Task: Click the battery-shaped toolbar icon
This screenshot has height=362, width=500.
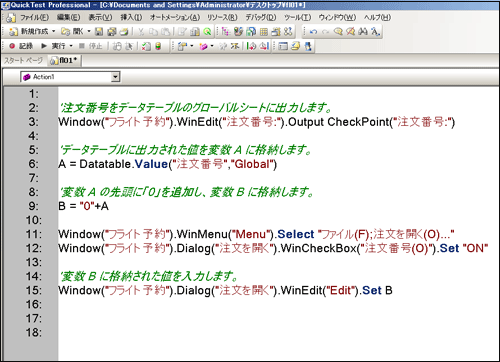Action: coord(158,46)
